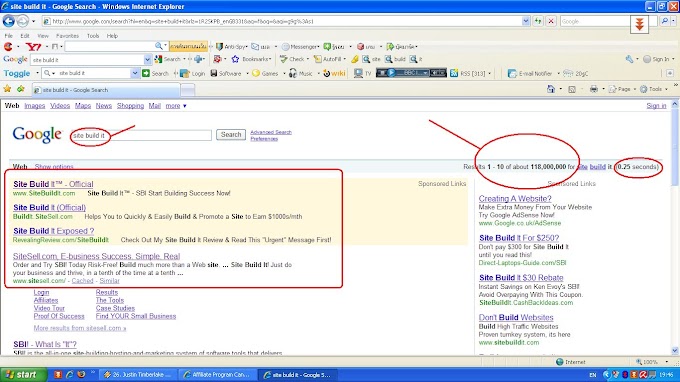Click the IE address bar URL

coord(282,21)
